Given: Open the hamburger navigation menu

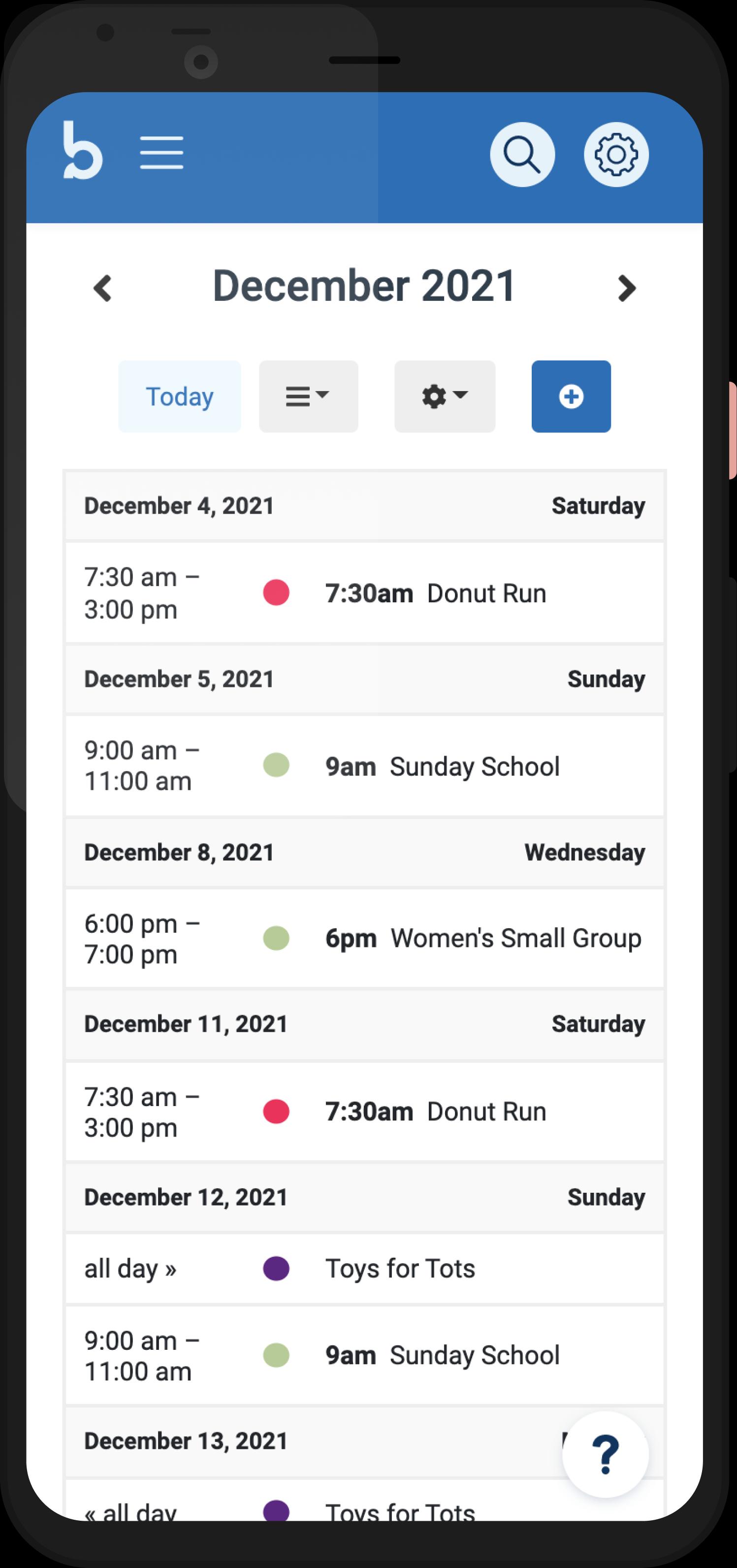Looking at the screenshot, I should coord(161,153).
